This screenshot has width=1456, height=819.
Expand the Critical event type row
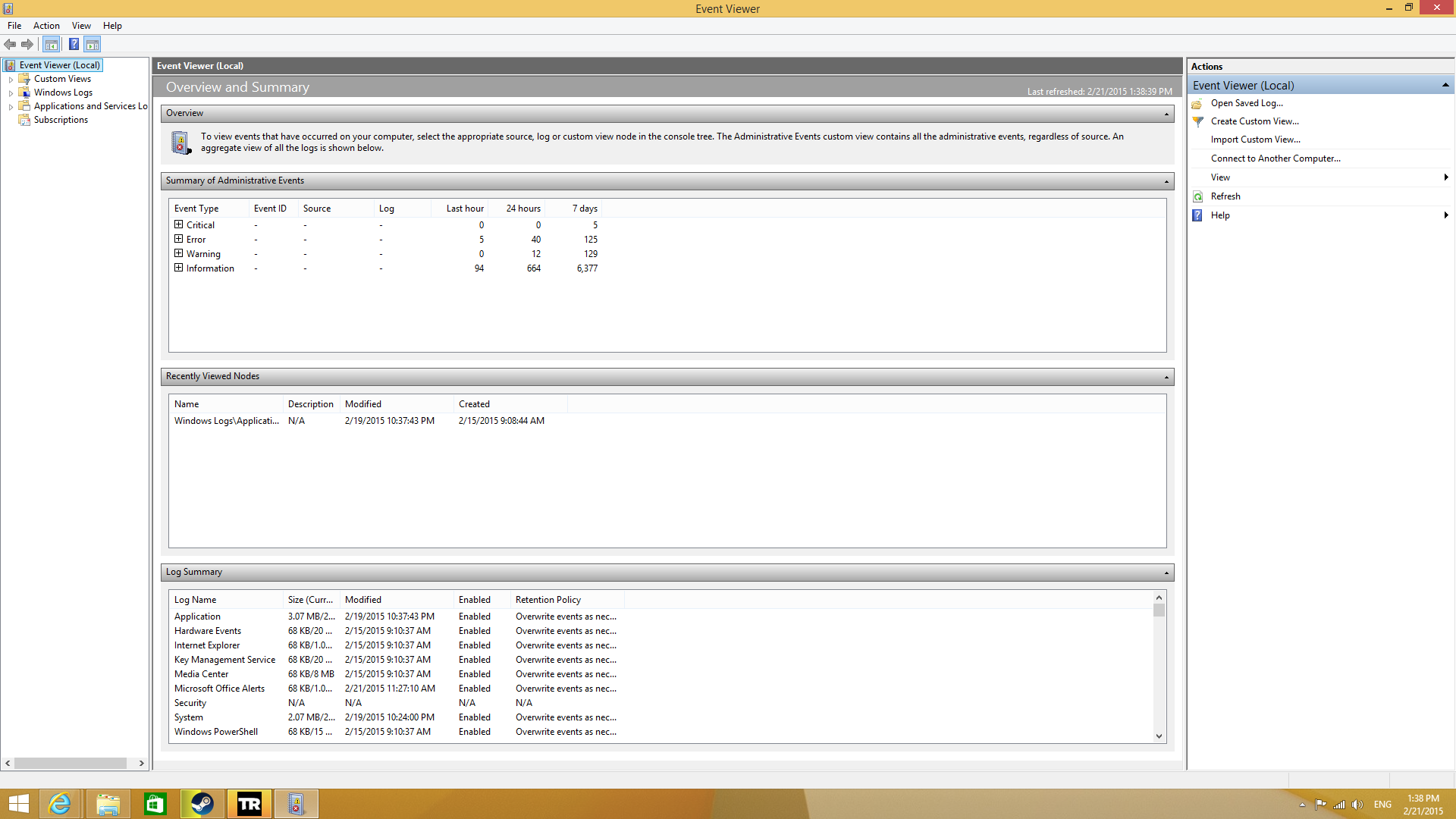click(x=178, y=225)
